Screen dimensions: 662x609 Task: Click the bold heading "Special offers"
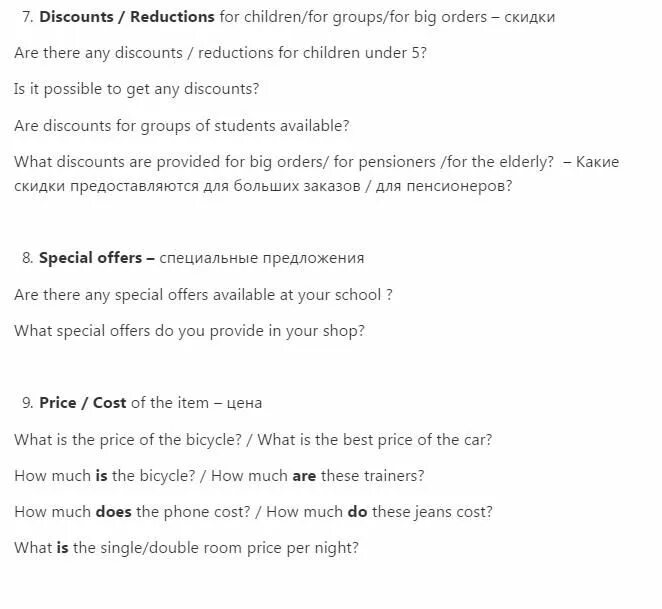pyautogui.click(x=97, y=258)
